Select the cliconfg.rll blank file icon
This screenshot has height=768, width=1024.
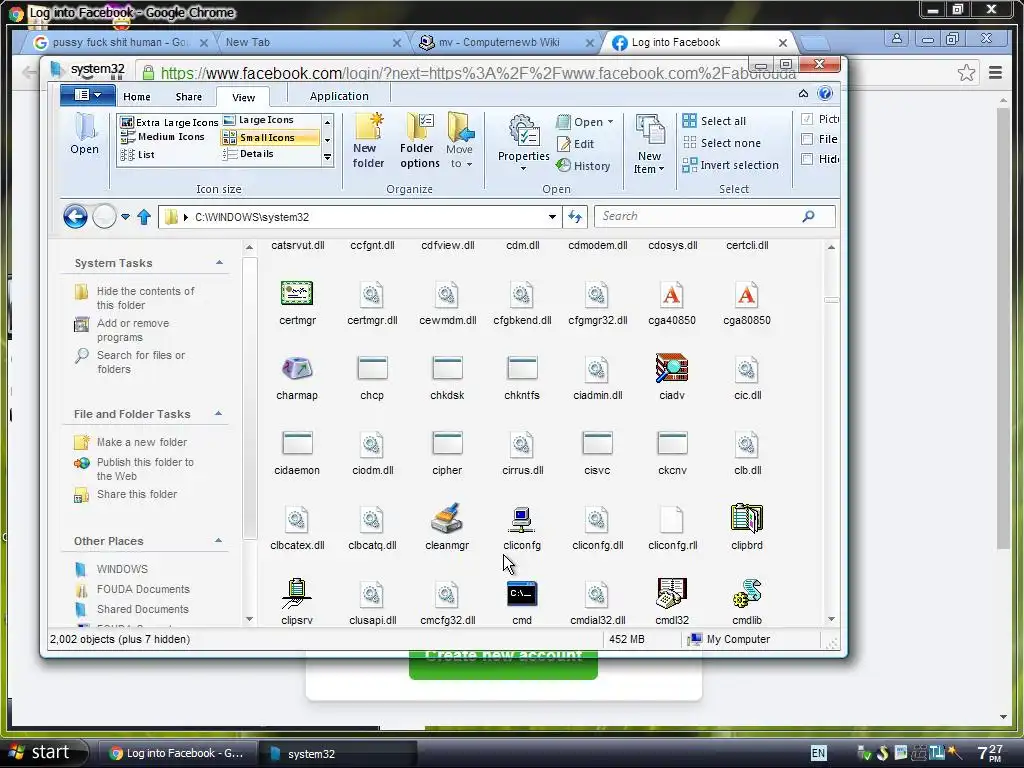coord(672,519)
